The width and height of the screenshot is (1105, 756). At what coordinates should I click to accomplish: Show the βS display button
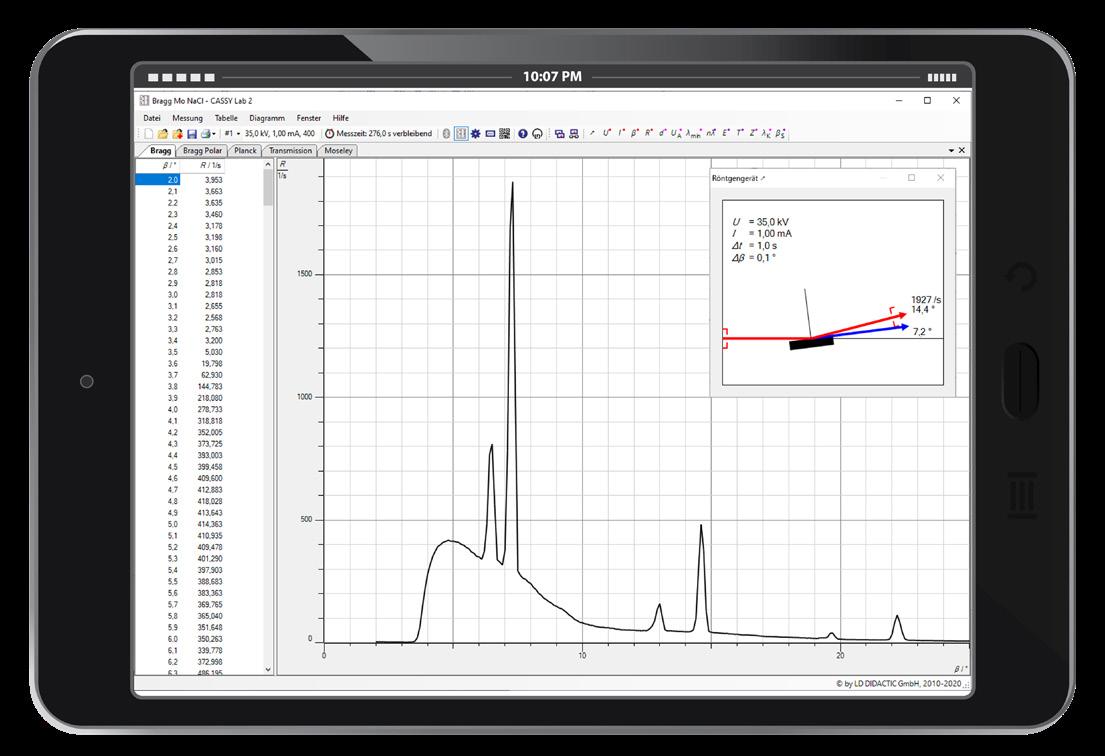[x=780, y=133]
